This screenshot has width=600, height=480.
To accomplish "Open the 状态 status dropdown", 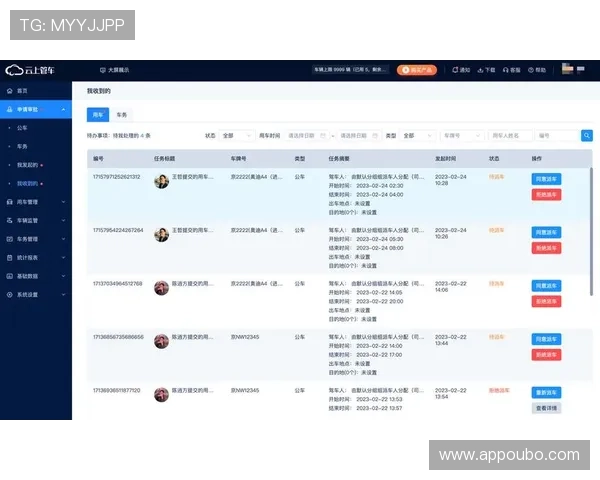I will [236, 136].
